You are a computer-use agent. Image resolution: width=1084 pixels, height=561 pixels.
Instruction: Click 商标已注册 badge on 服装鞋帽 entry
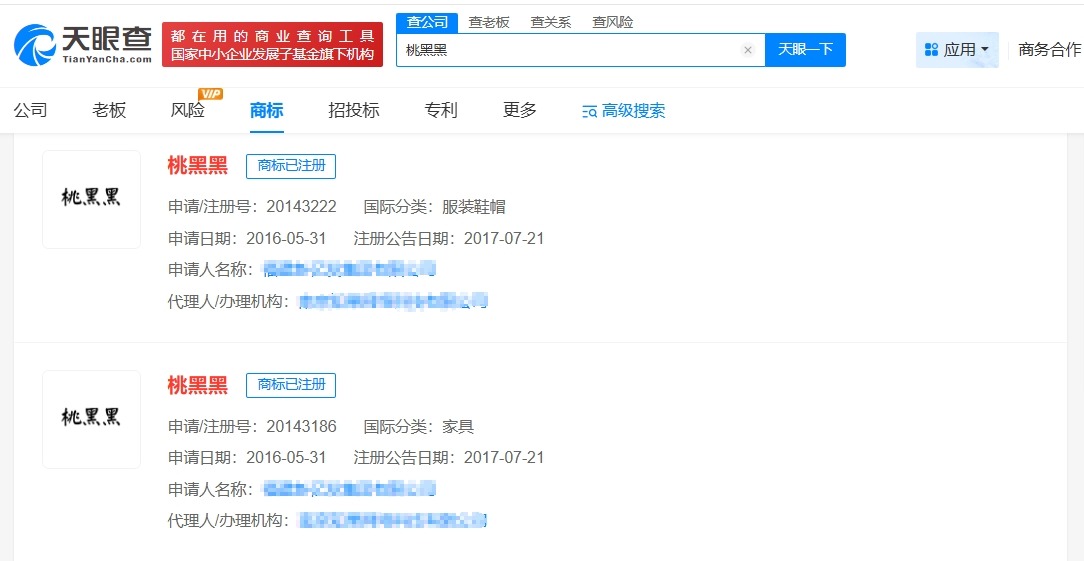pos(291,166)
